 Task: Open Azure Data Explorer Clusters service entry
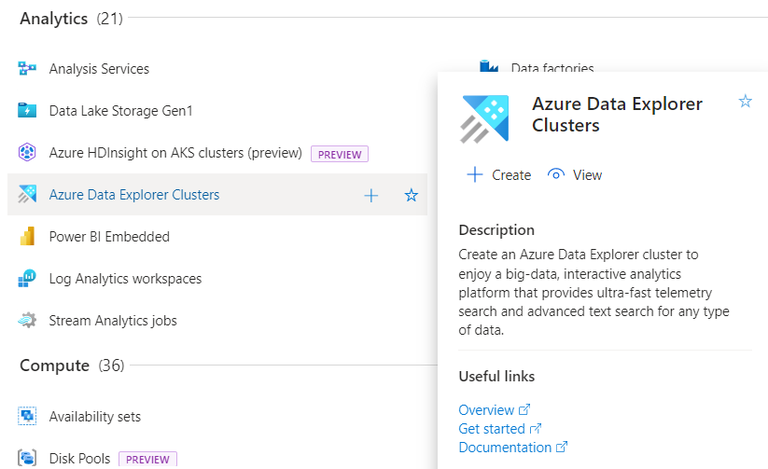(x=134, y=195)
